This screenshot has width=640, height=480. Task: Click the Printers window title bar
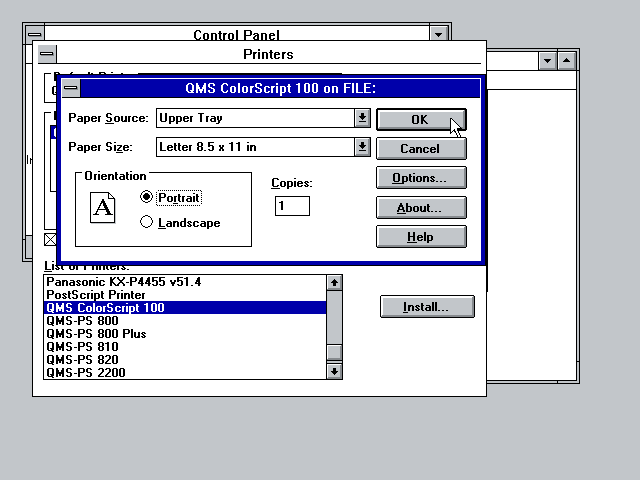pyautogui.click(x=268, y=54)
